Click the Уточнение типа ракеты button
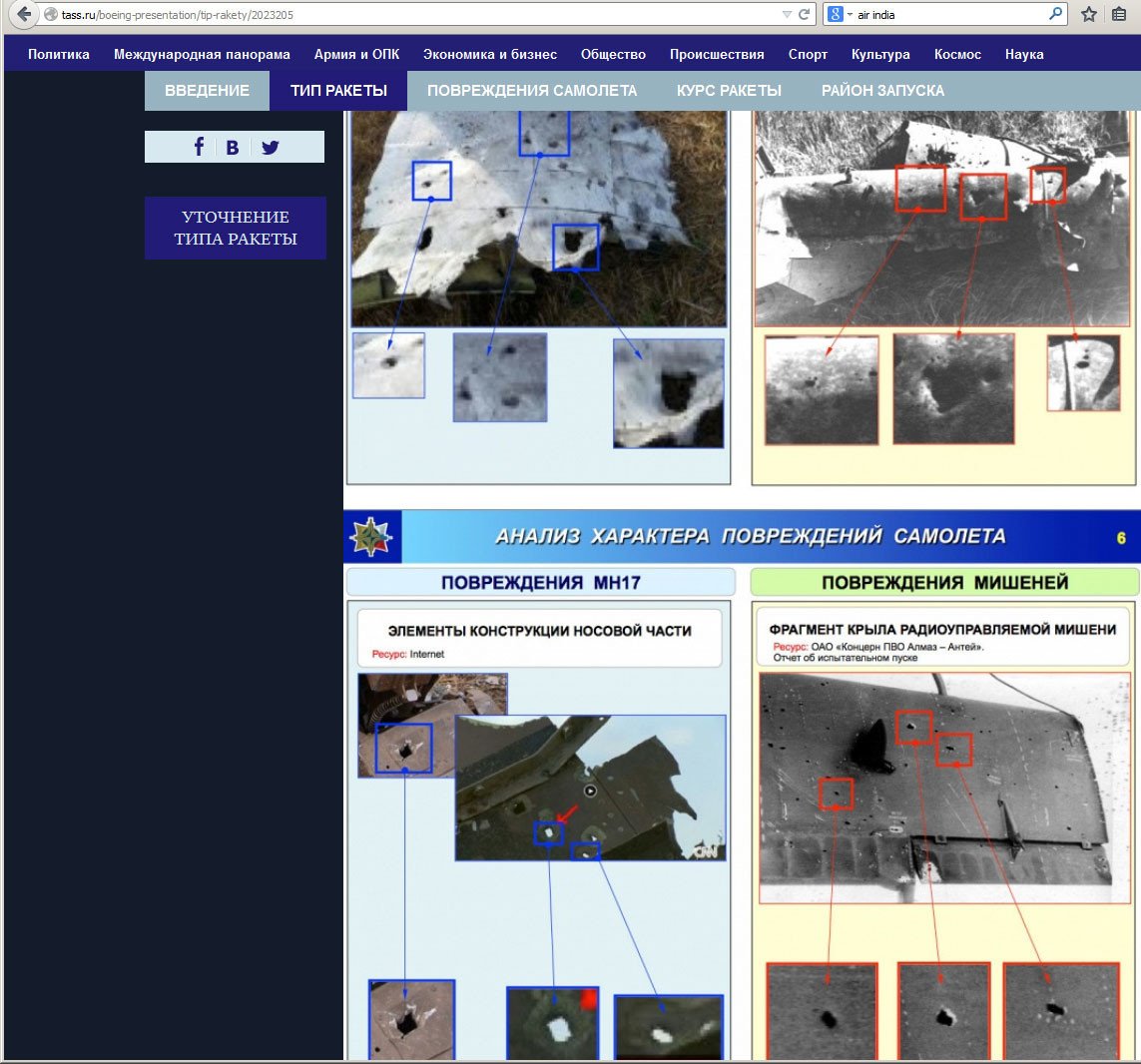 [236, 229]
